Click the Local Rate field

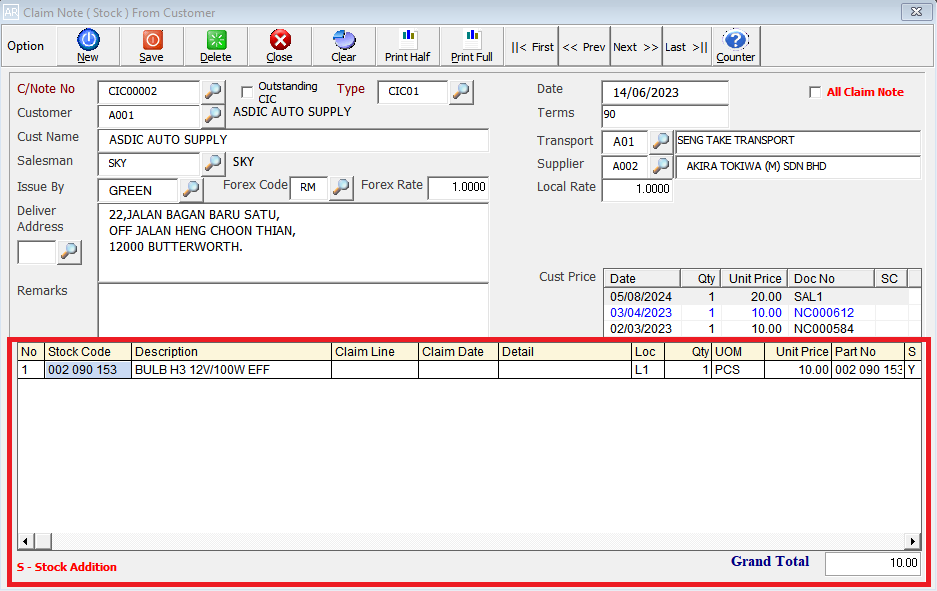[x=637, y=189]
